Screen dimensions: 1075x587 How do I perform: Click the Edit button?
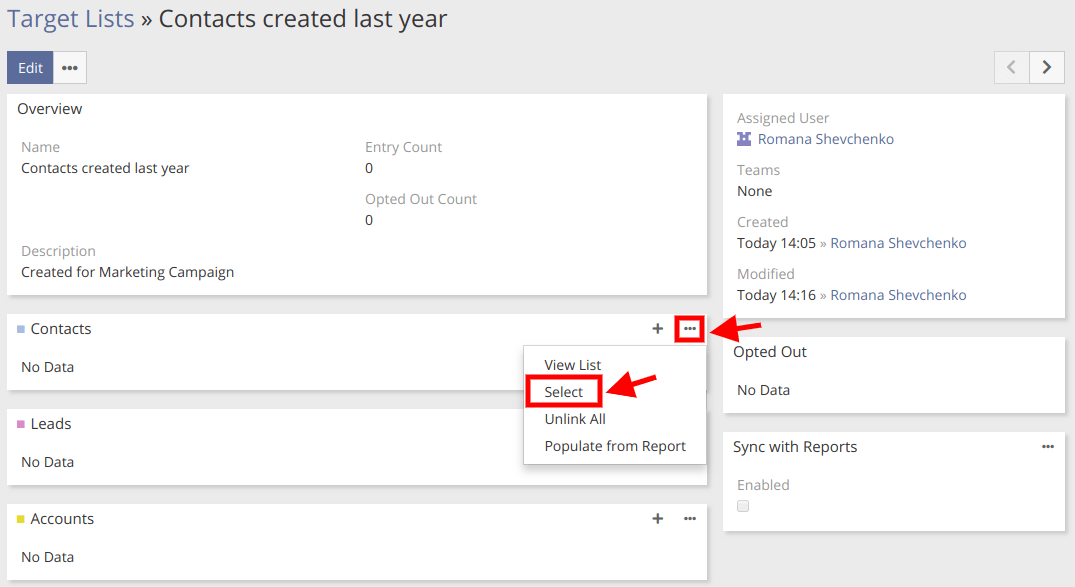click(x=29, y=67)
